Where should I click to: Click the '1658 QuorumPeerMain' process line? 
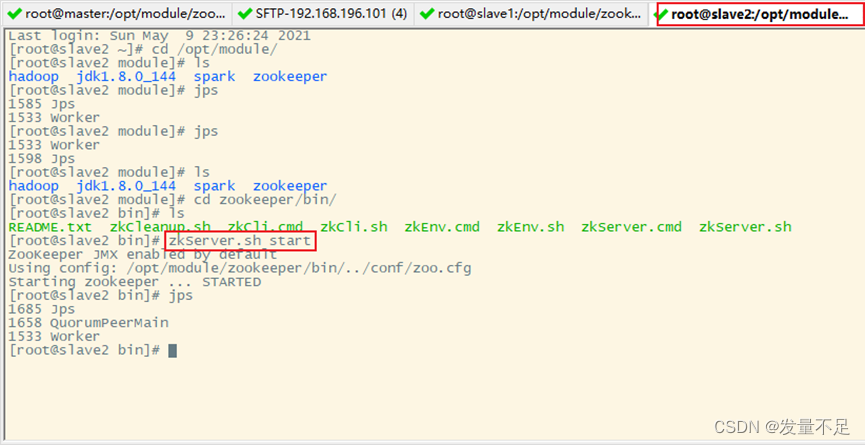pyautogui.click(x=88, y=323)
